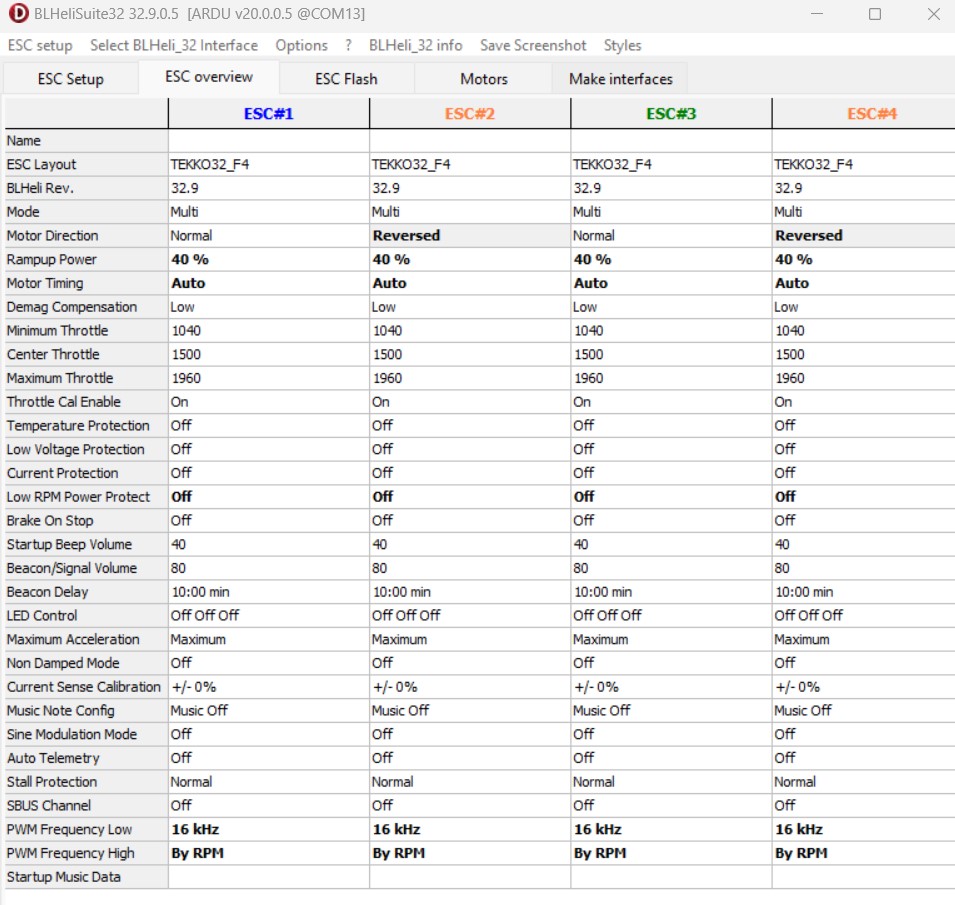Viewport: 955px width, 905px height.
Task: Open the Styles menu
Action: point(622,46)
